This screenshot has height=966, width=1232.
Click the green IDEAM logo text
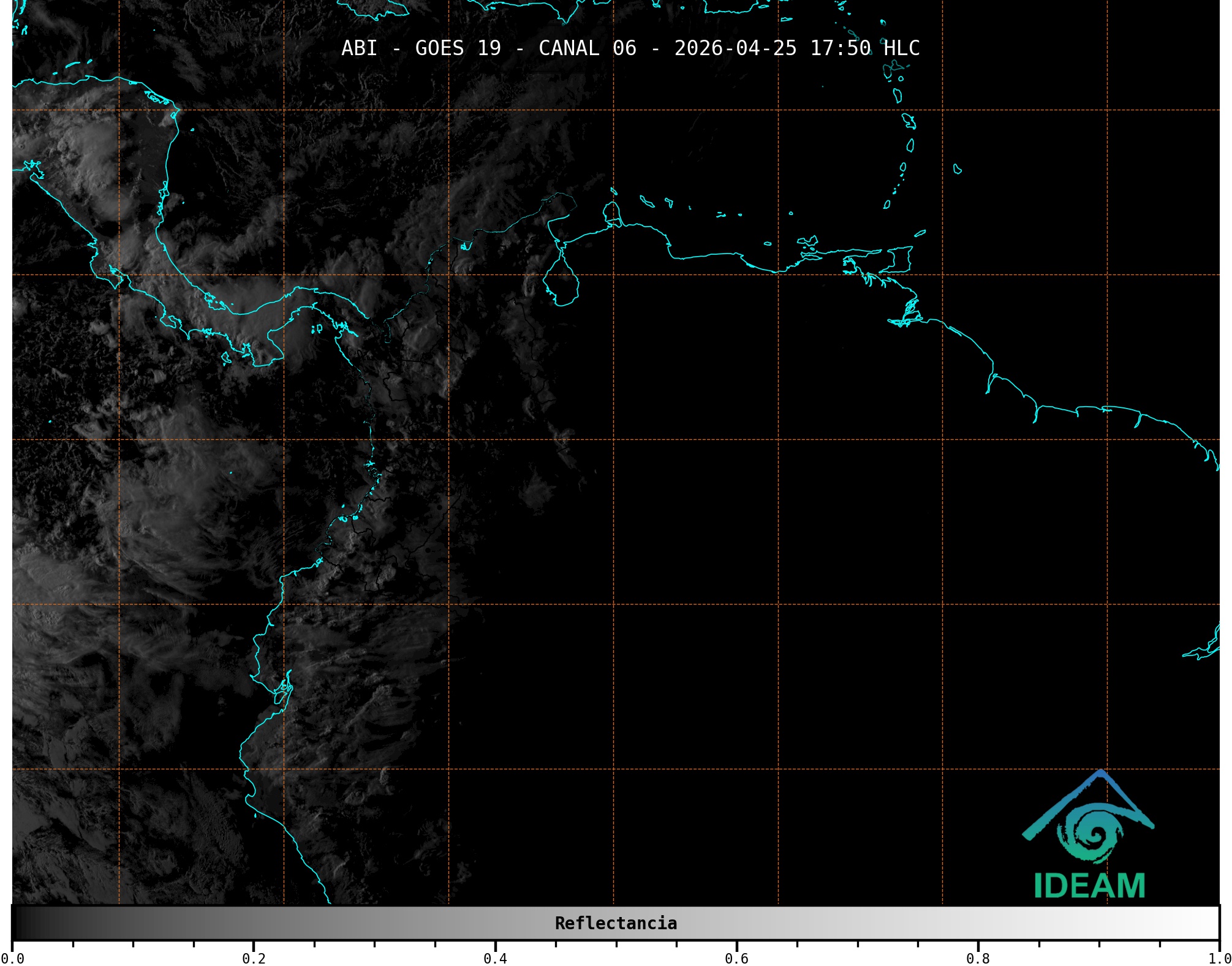pyautogui.click(x=1089, y=886)
